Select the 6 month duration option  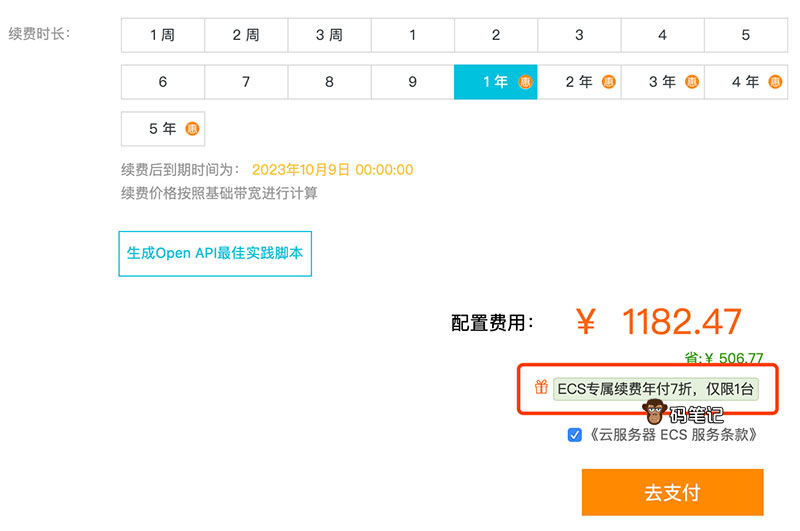tap(162, 82)
